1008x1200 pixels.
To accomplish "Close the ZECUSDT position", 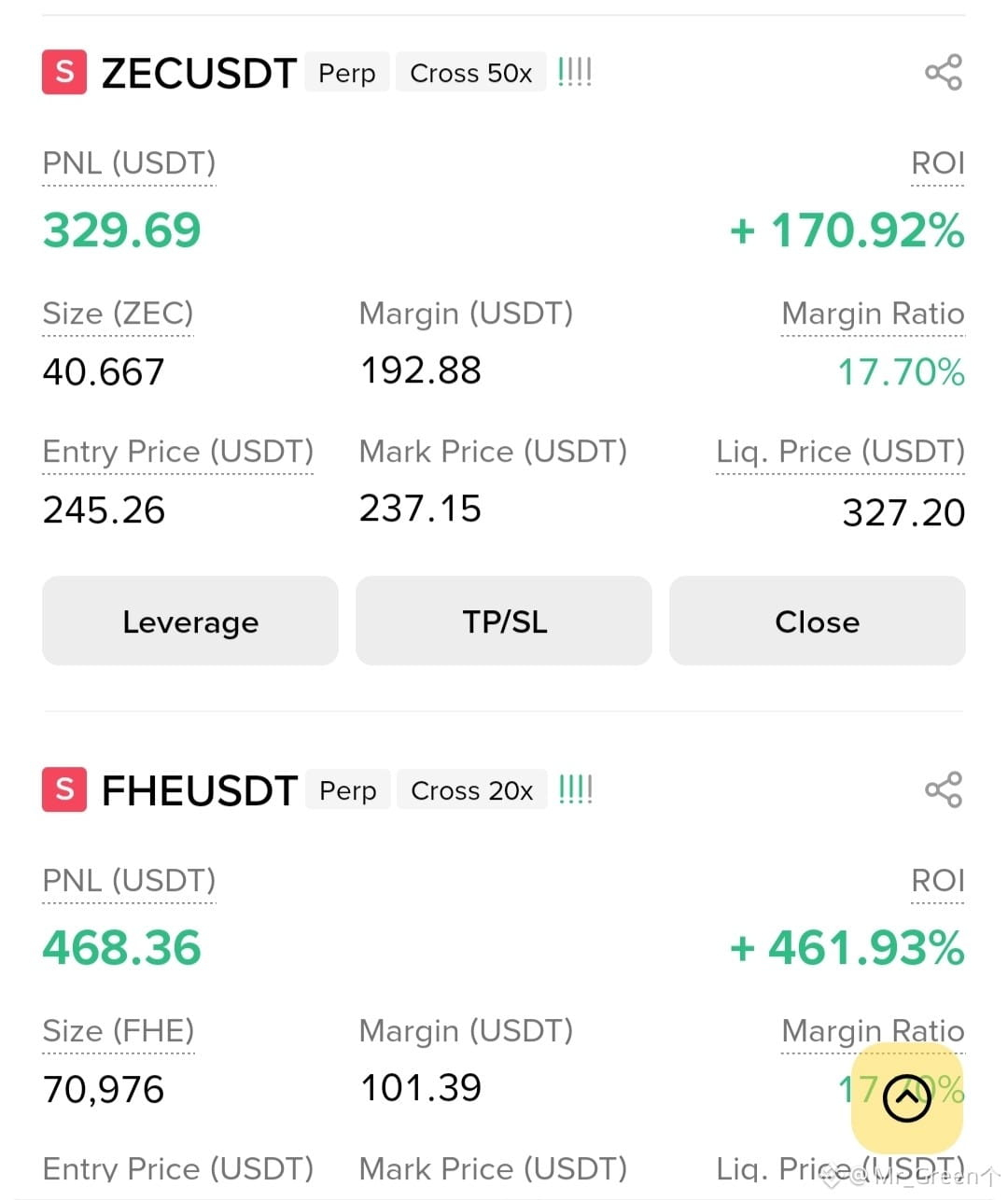I will pyautogui.click(x=818, y=621).
